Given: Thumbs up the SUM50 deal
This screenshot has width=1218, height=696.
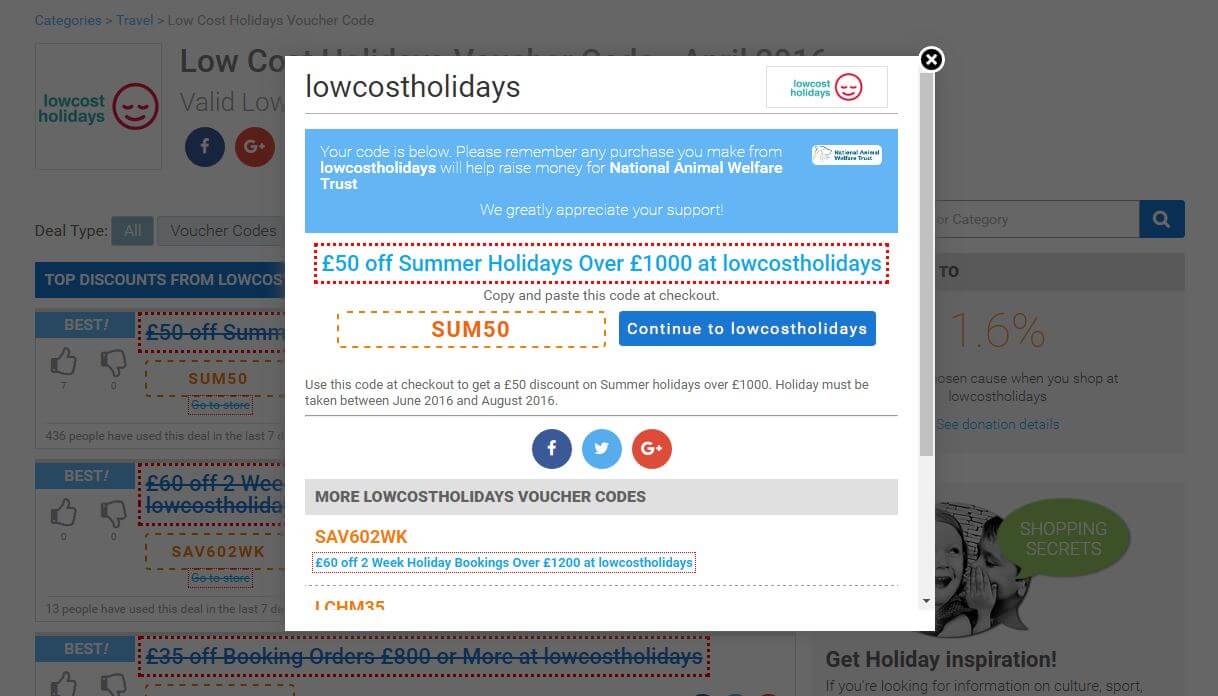Looking at the screenshot, I should pos(63,362).
